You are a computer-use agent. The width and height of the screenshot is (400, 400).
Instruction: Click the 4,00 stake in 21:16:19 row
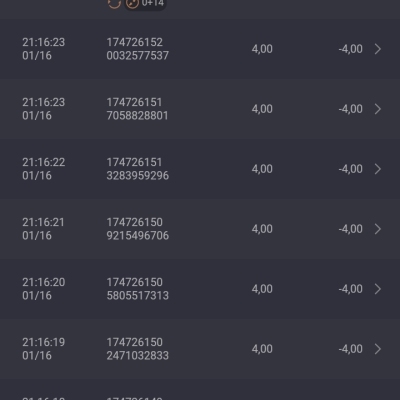(x=262, y=349)
